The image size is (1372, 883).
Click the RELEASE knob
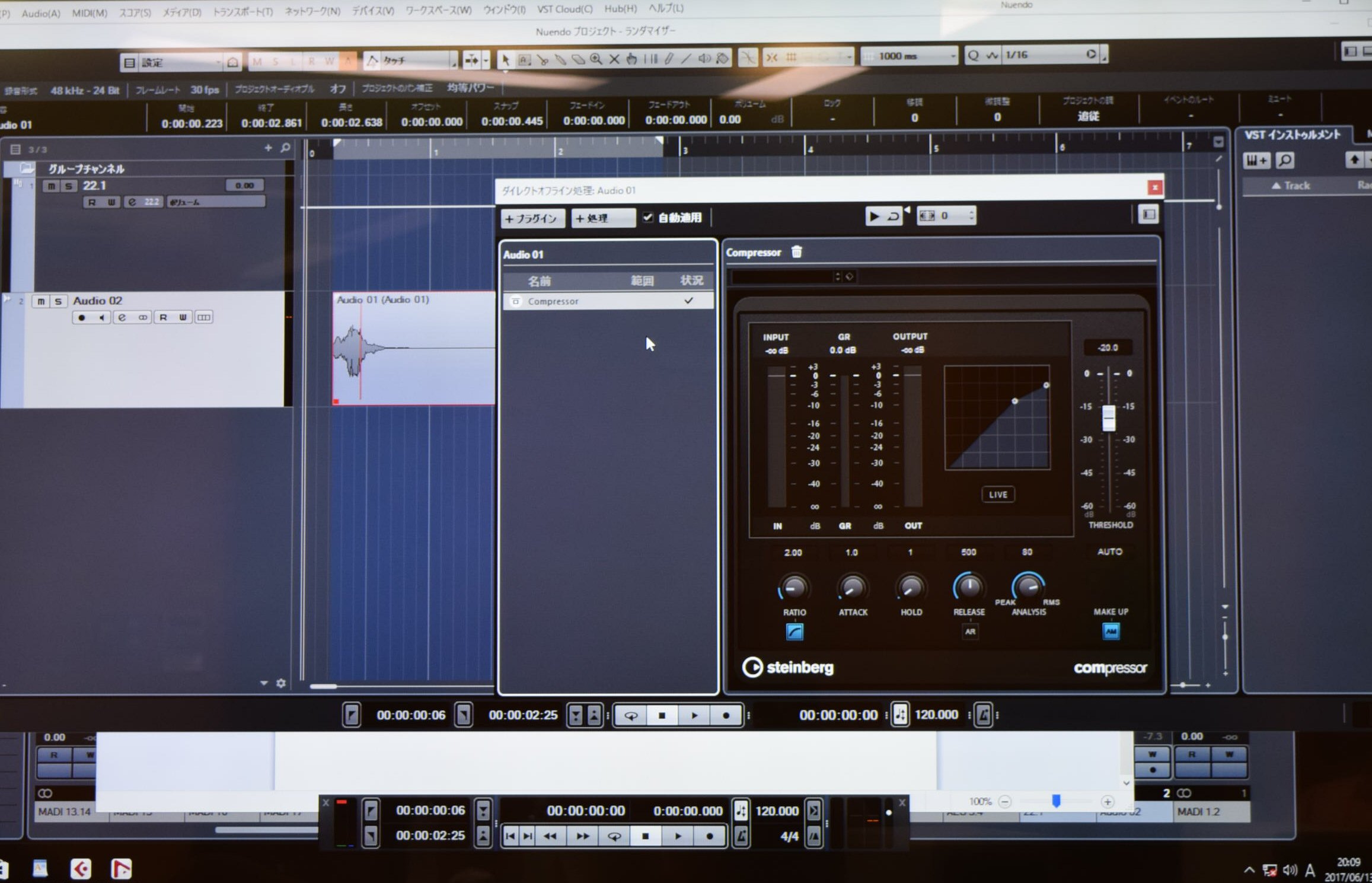click(x=969, y=587)
